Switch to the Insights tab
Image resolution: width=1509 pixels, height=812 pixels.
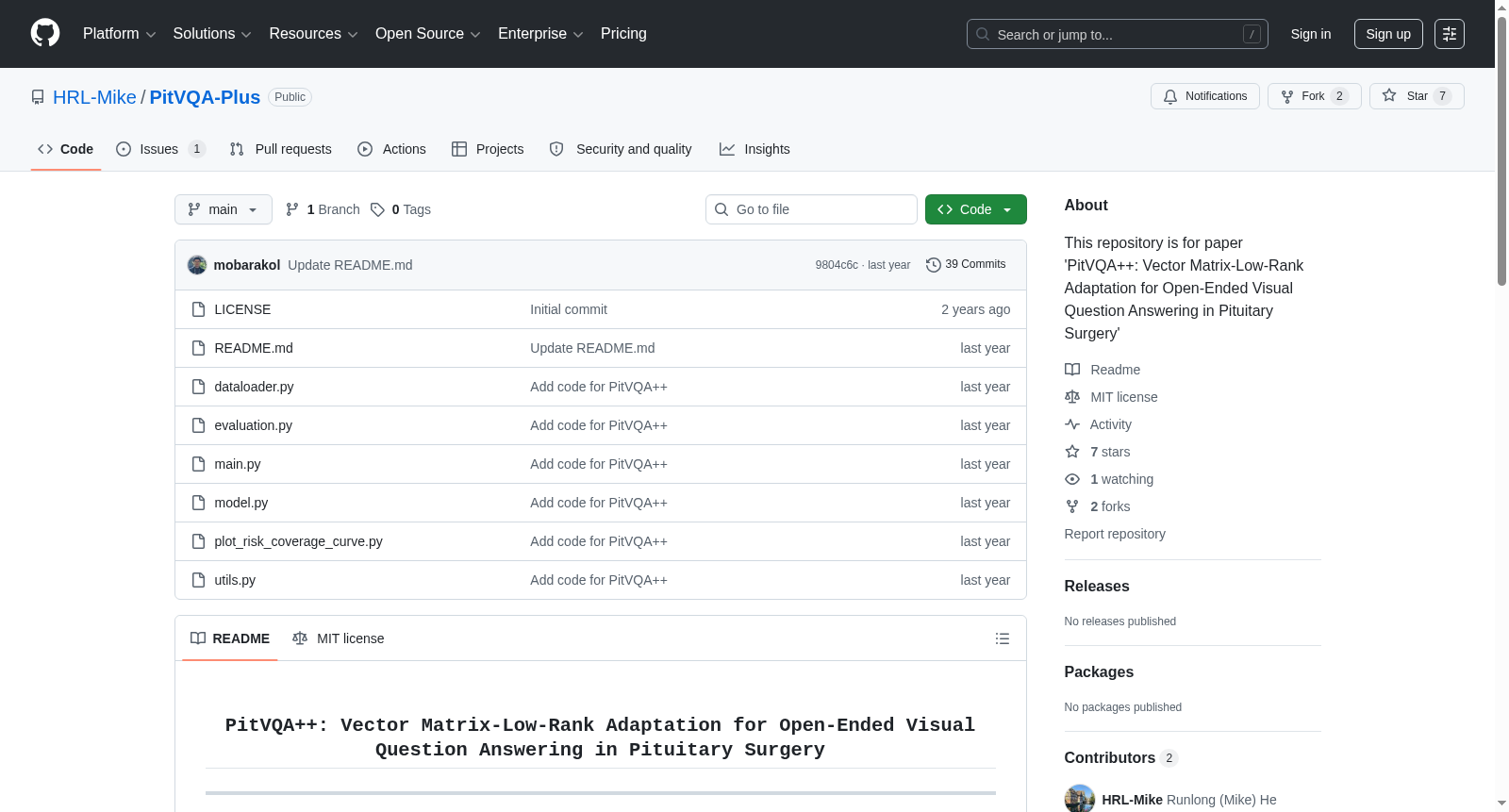coord(754,149)
